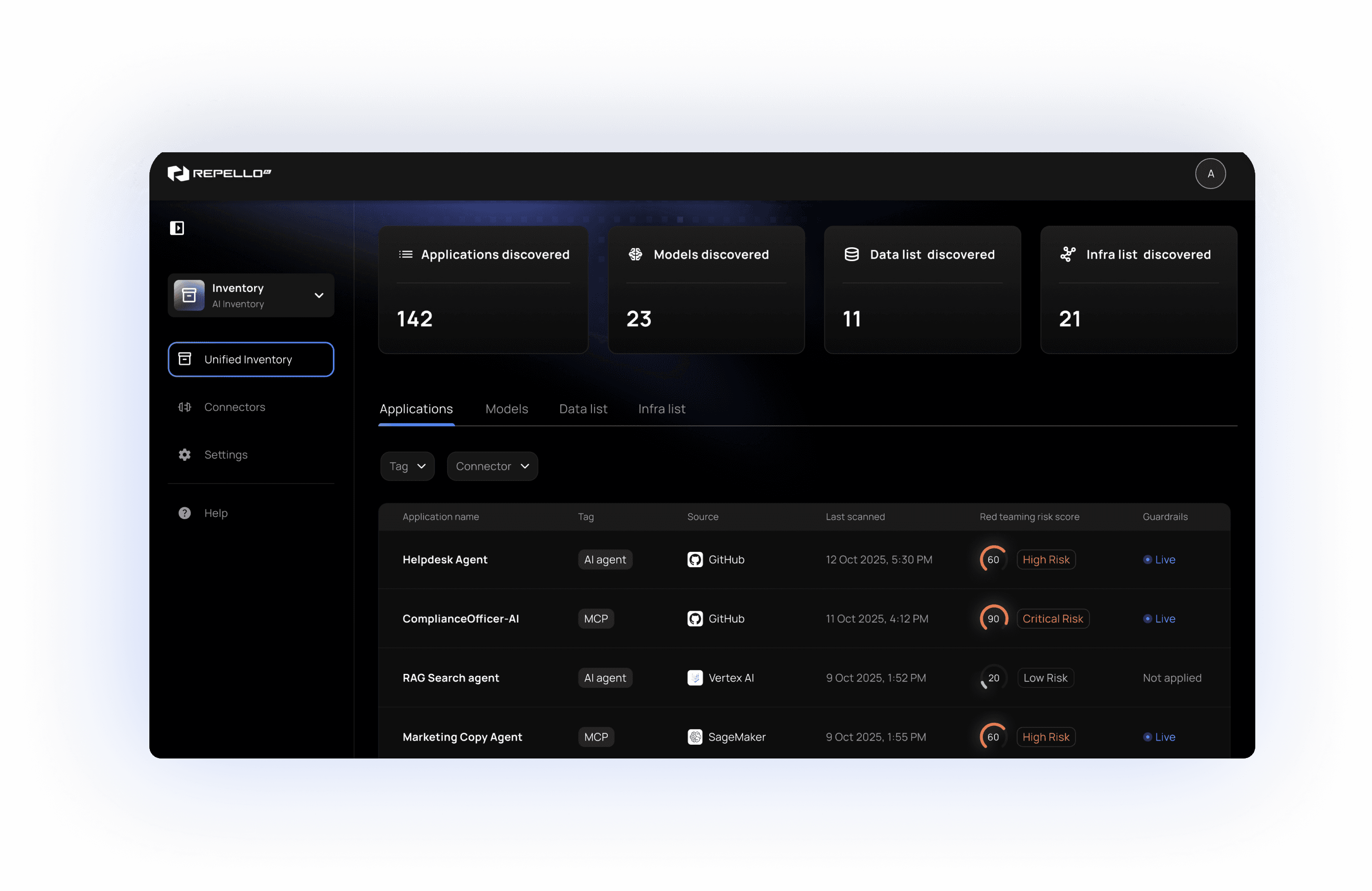Screen dimensions: 1372x891
Task: Open Settings via the gear icon
Action: coord(184,455)
